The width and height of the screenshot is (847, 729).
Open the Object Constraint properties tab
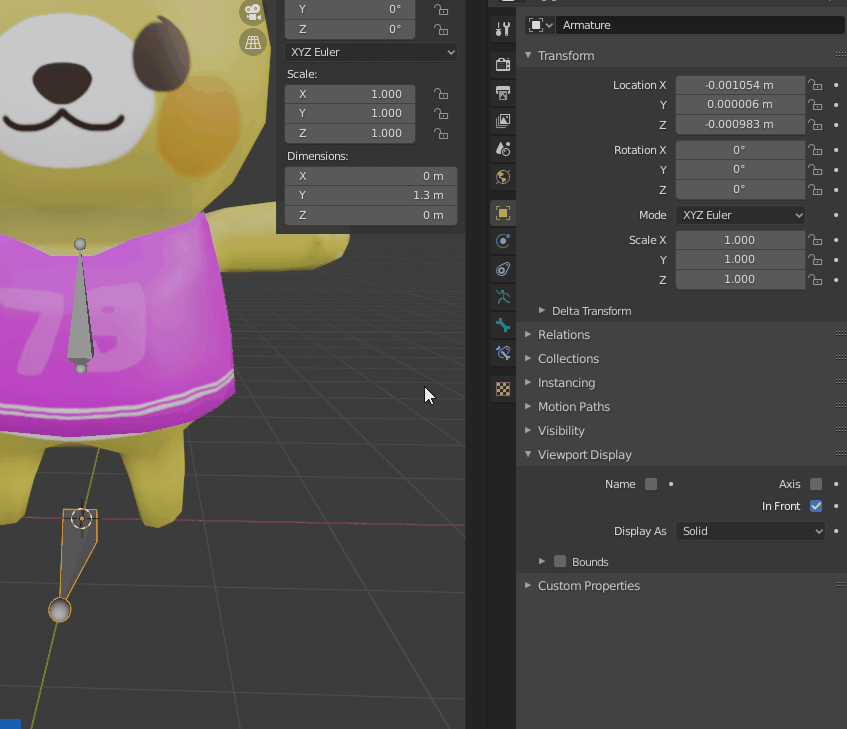[503, 269]
